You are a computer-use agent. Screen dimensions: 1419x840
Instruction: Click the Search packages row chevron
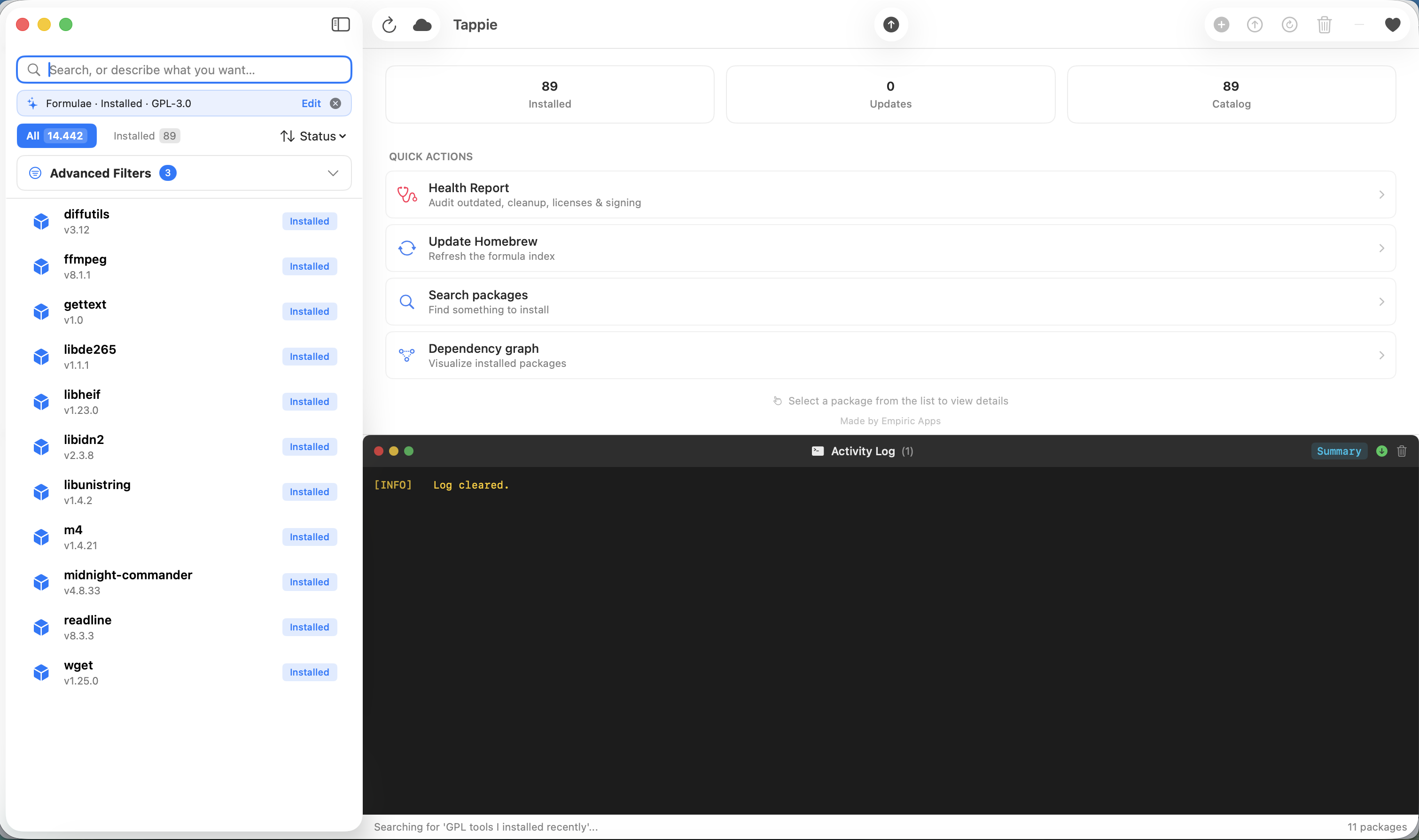click(x=1381, y=302)
